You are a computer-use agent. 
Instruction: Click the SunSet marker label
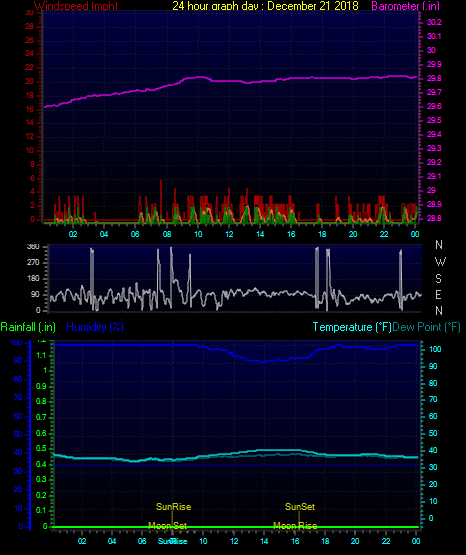[x=300, y=507]
